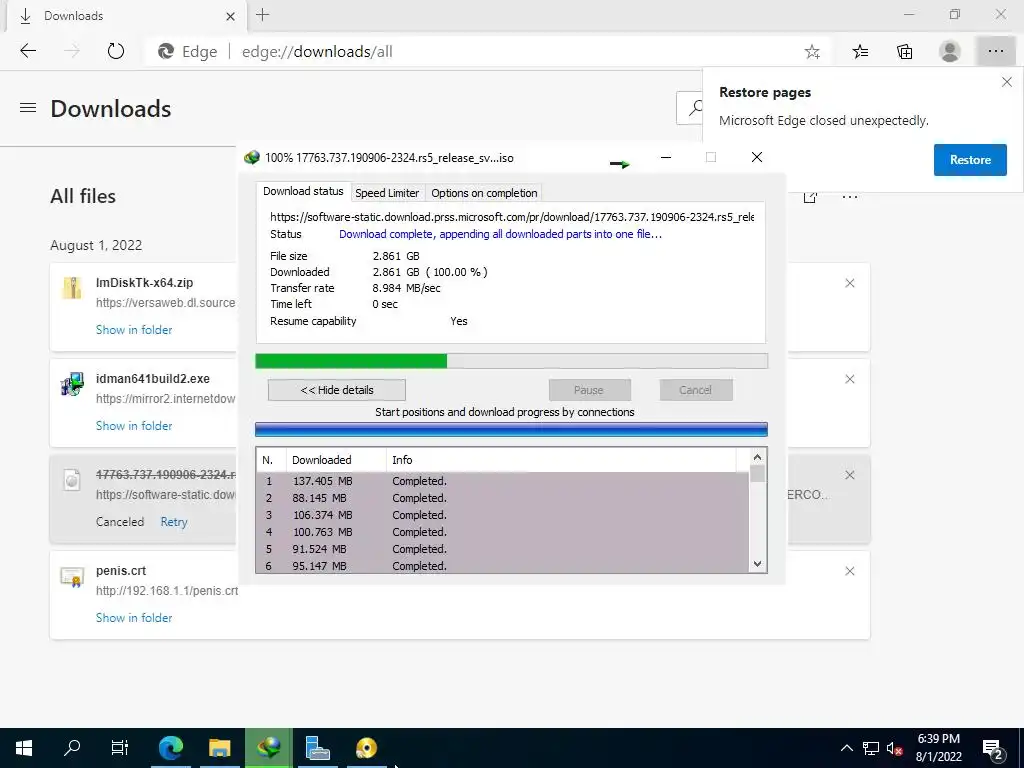Open Edge Settings and more menu
The height and width of the screenshot is (768, 1024).
(995, 52)
